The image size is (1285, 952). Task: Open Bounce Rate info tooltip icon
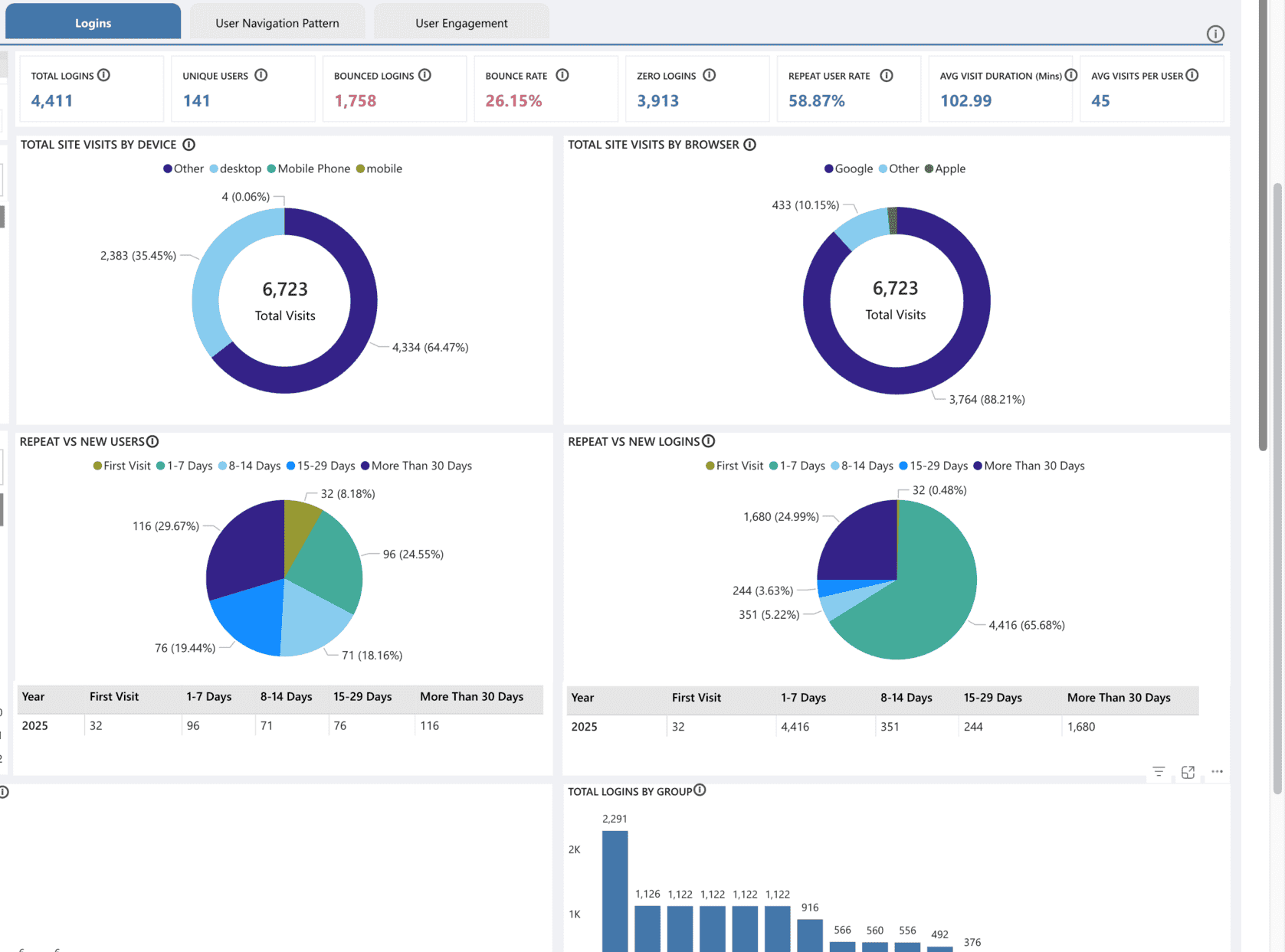pos(562,75)
